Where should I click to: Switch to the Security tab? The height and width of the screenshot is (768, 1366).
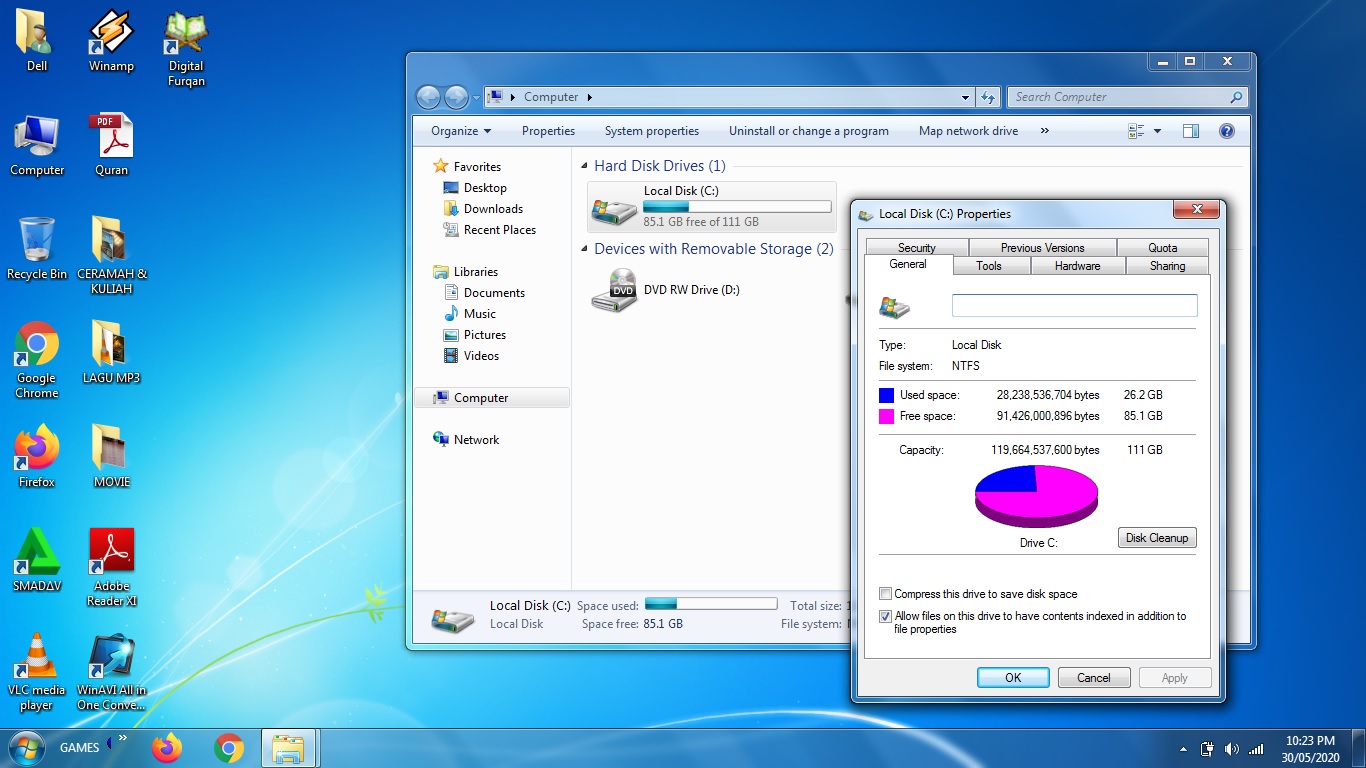[x=916, y=248]
